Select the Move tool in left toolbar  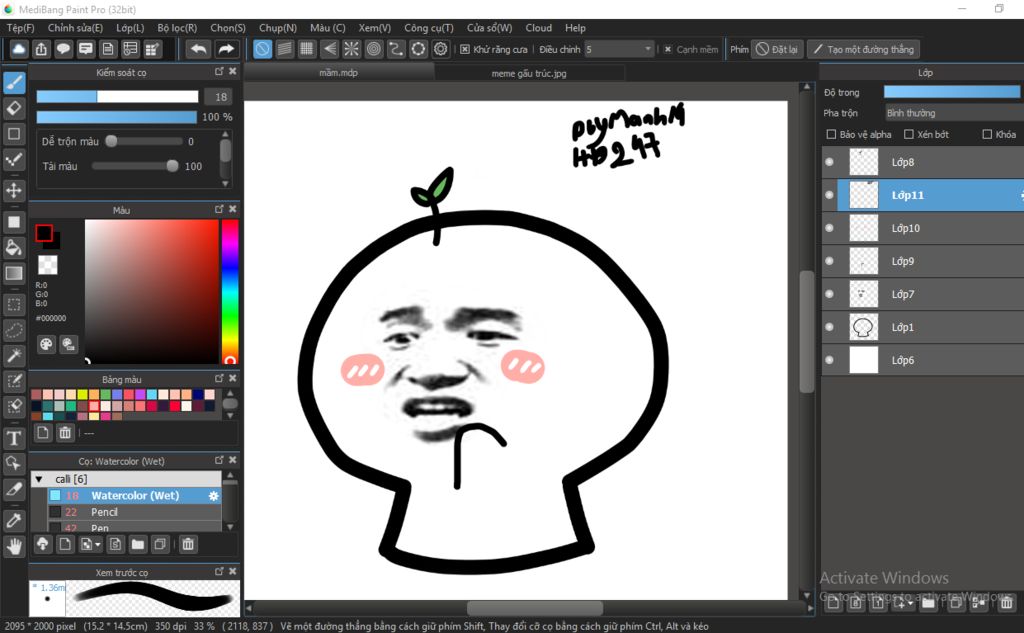(x=14, y=190)
